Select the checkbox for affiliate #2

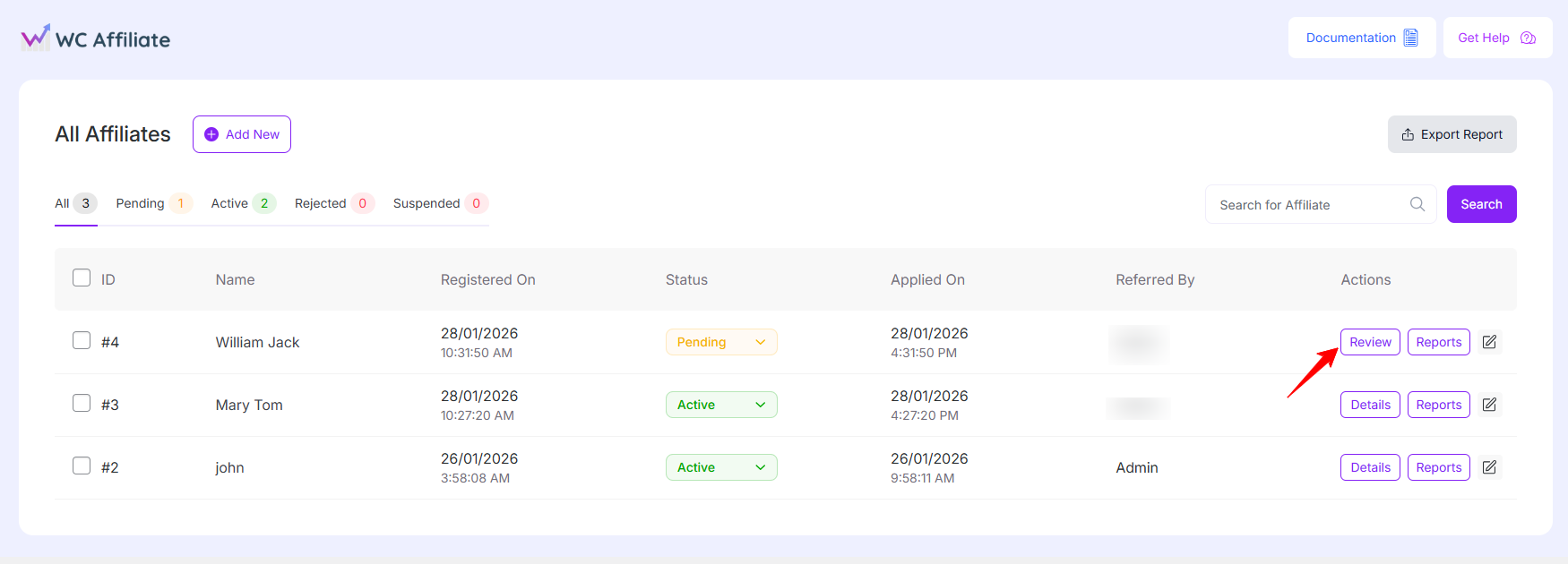pyautogui.click(x=82, y=466)
